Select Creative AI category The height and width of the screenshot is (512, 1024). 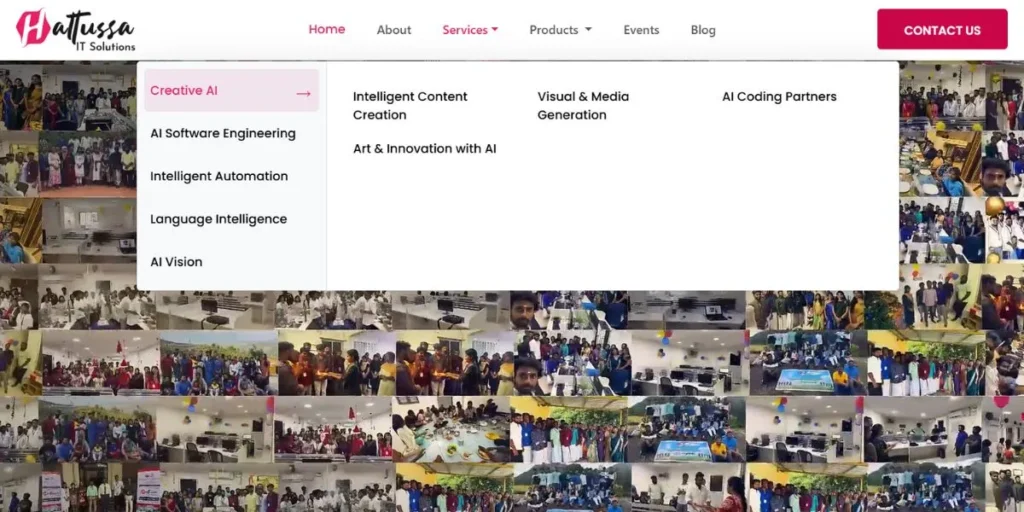pyautogui.click(x=184, y=90)
